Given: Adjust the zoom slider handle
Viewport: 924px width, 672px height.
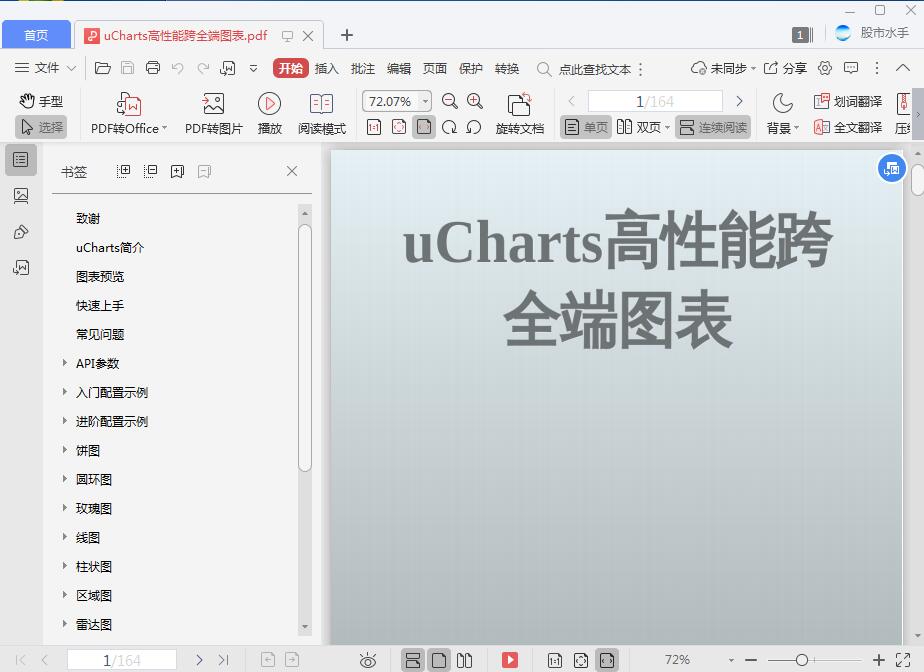Looking at the screenshot, I should [x=801, y=660].
